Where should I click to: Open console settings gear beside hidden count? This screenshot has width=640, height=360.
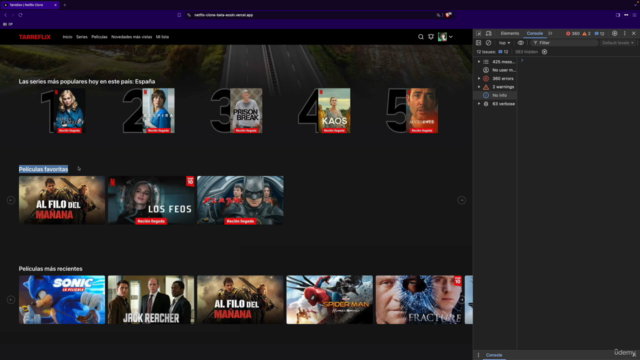coord(544,52)
